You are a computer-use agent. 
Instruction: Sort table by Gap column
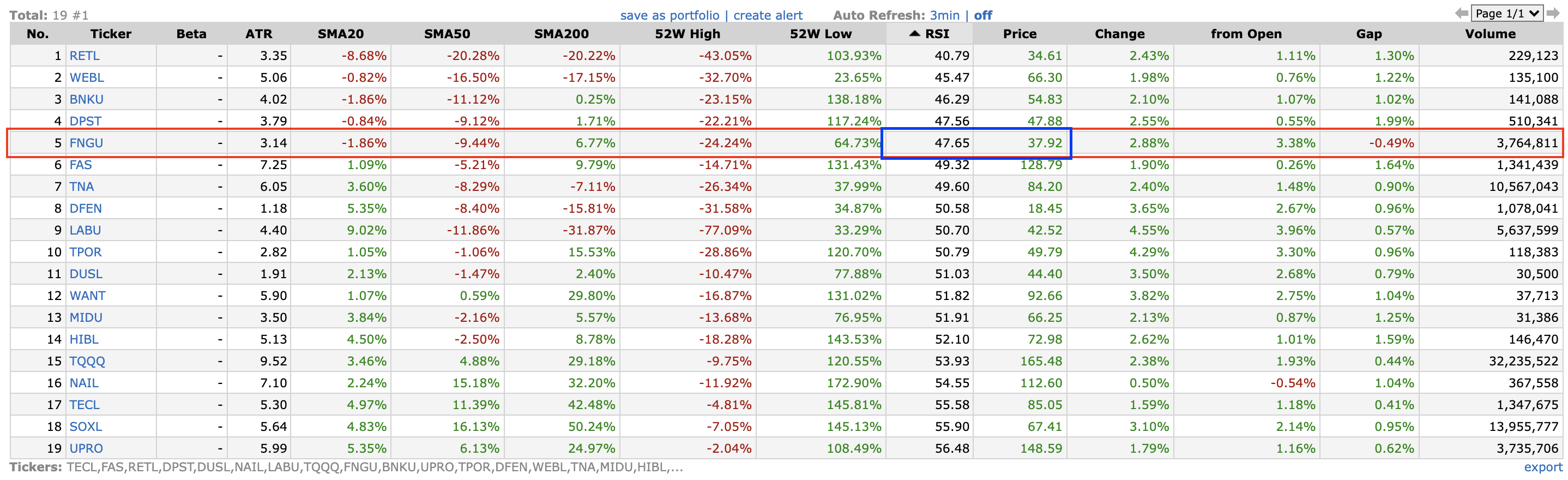[x=1369, y=34]
